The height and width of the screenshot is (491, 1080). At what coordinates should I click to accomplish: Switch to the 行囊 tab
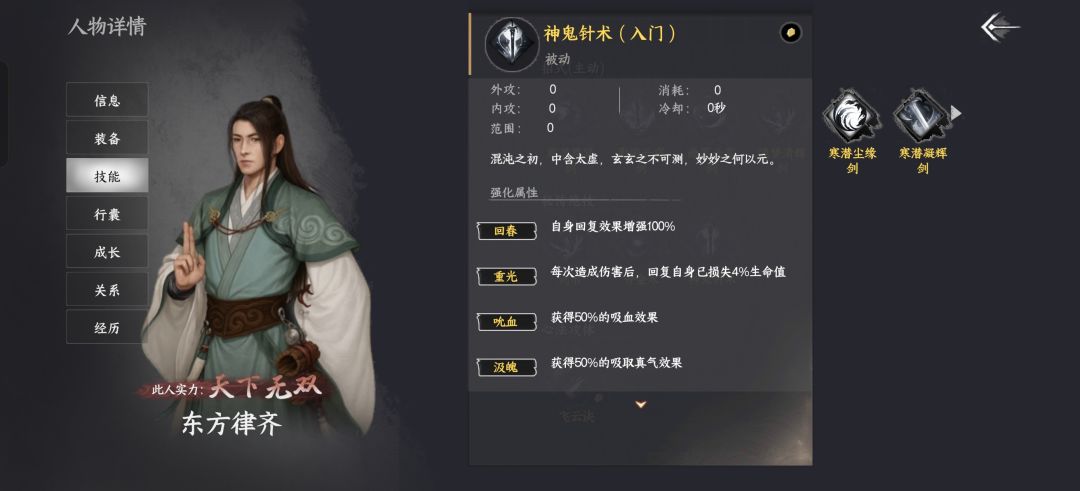pyautogui.click(x=107, y=213)
